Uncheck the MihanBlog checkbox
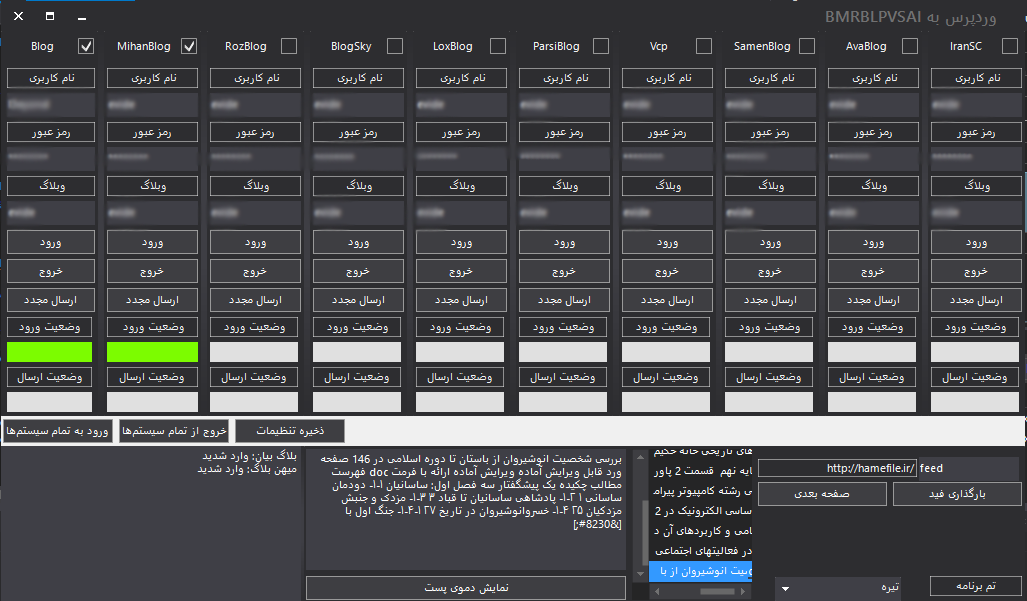This screenshot has height=601, width=1027. (189, 46)
